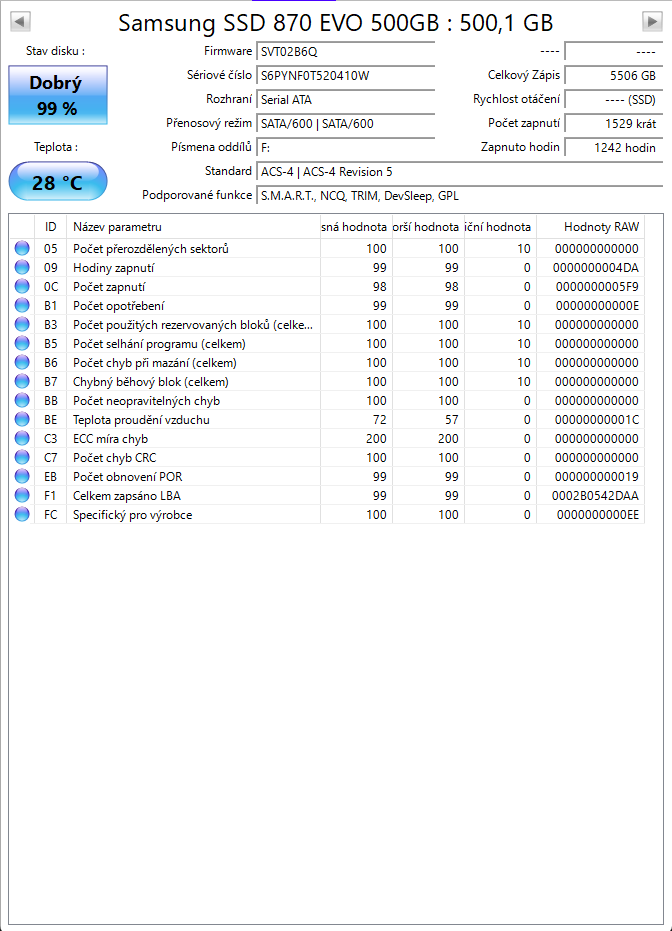Select row Počet selhání programu (celkem)

tap(327, 343)
